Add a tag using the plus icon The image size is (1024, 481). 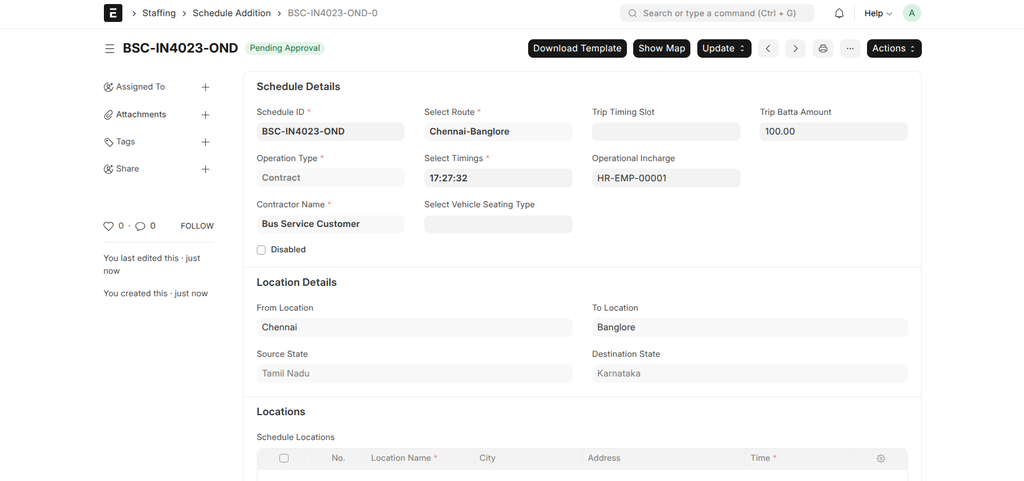tap(205, 142)
